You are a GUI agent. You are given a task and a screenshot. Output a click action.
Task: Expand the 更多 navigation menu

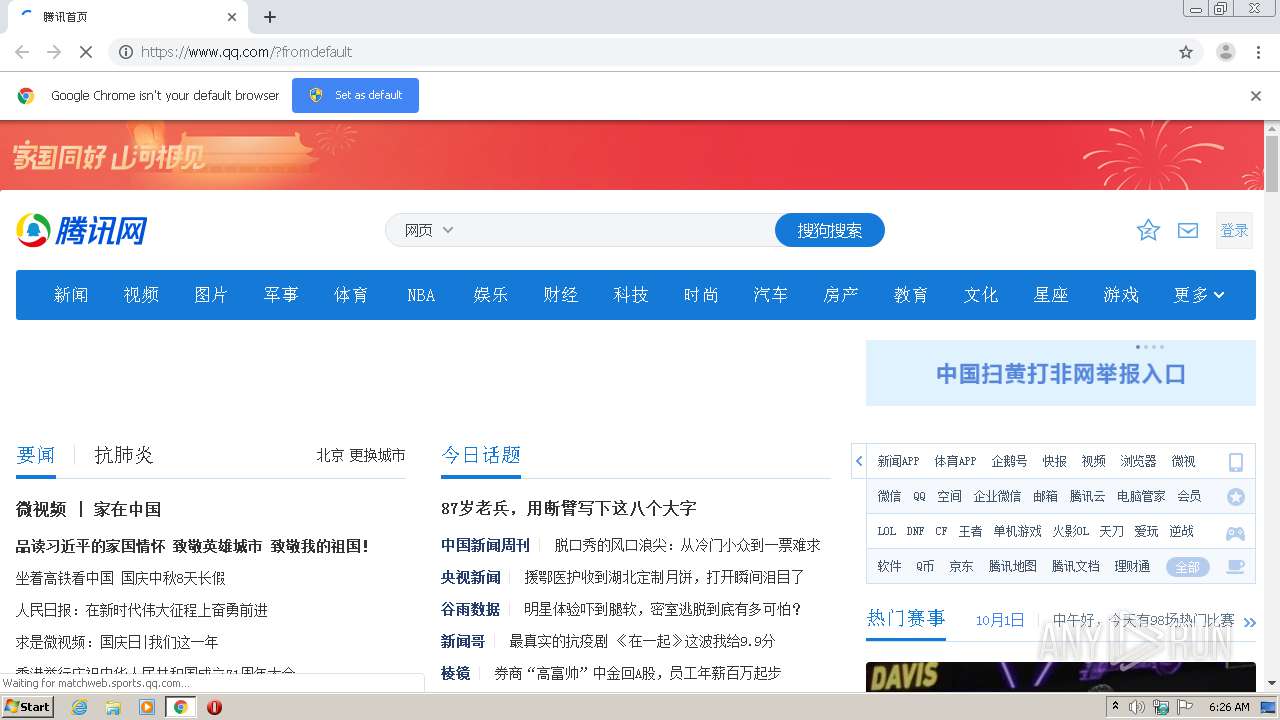pos(1199,295)
